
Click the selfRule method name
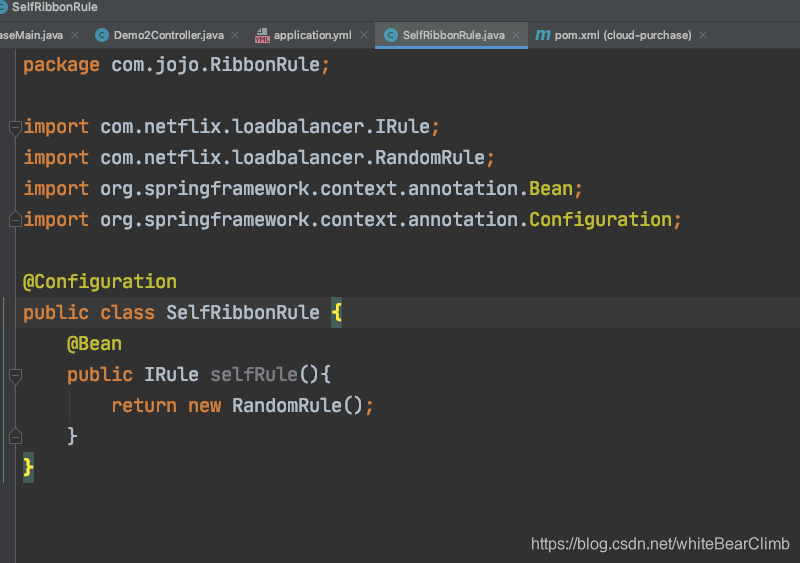[254, 375]
